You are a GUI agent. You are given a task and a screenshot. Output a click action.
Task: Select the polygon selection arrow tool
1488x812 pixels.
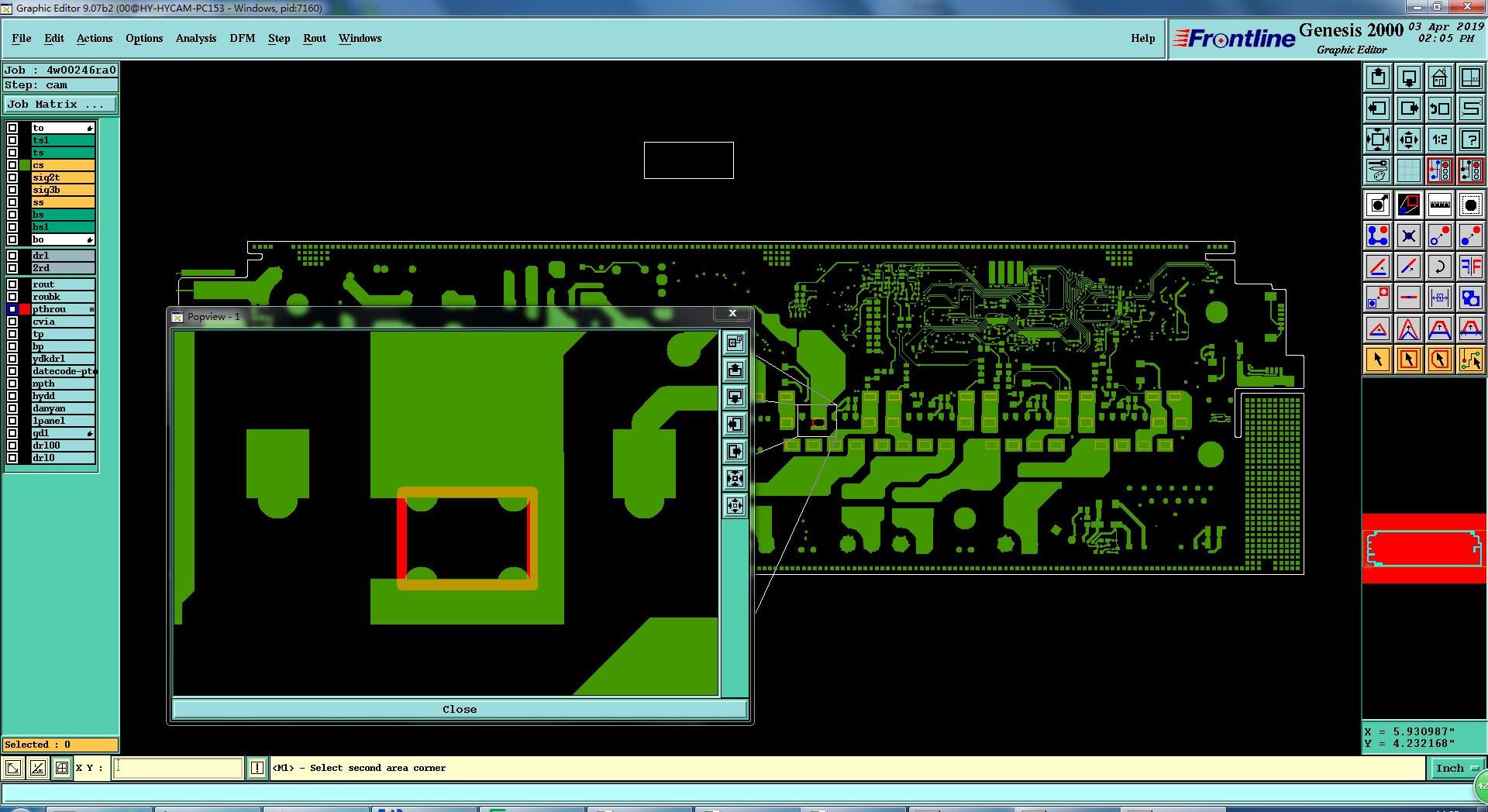pos(1440,360)
